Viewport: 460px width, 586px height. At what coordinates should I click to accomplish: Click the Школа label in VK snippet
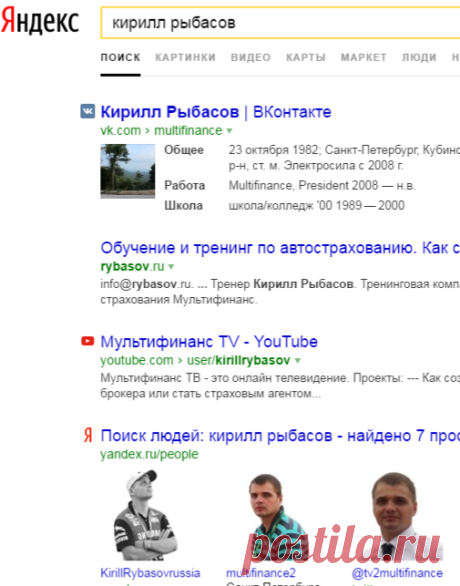183,206
